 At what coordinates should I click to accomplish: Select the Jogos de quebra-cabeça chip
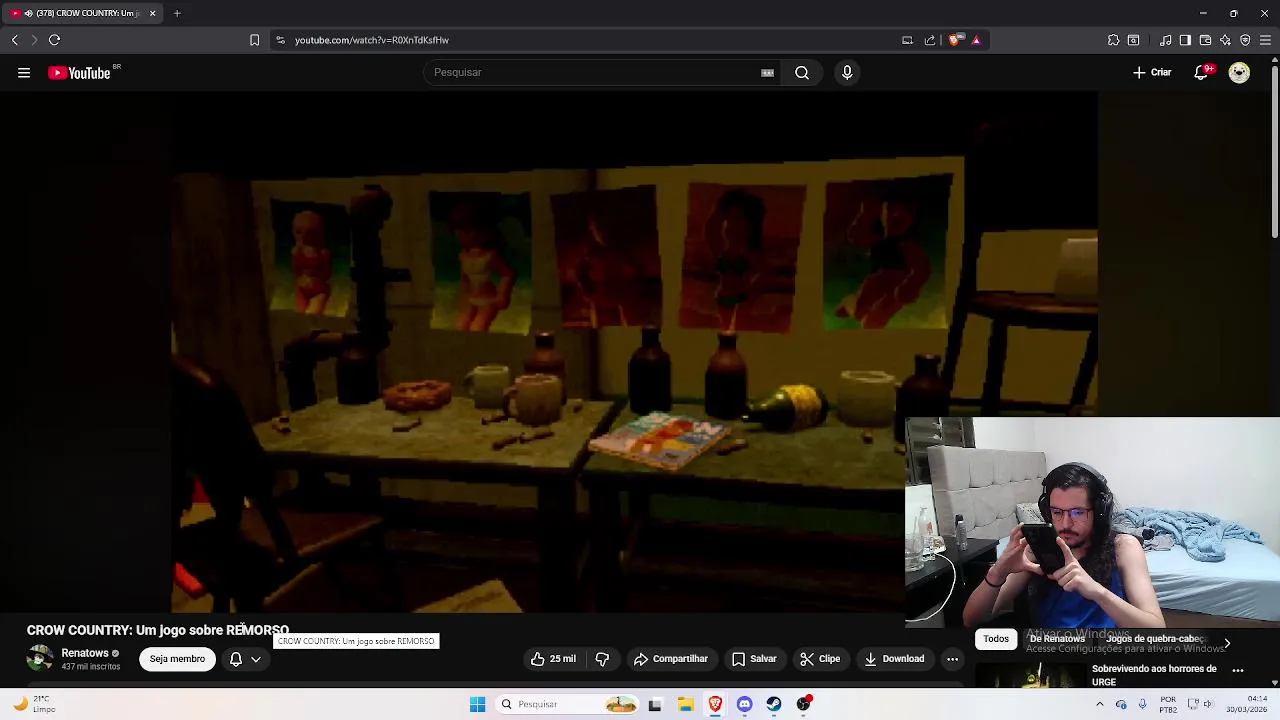point(1155,639)
